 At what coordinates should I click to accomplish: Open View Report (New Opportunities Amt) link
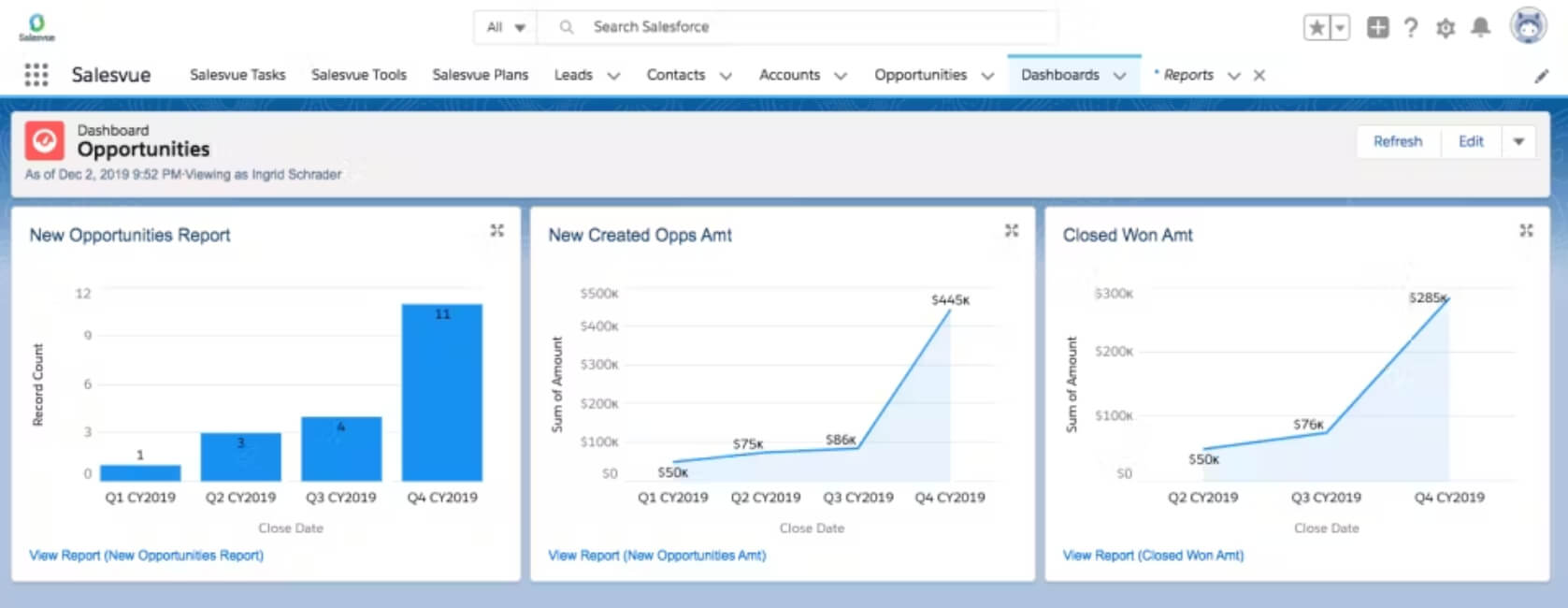tap(657, 556)
